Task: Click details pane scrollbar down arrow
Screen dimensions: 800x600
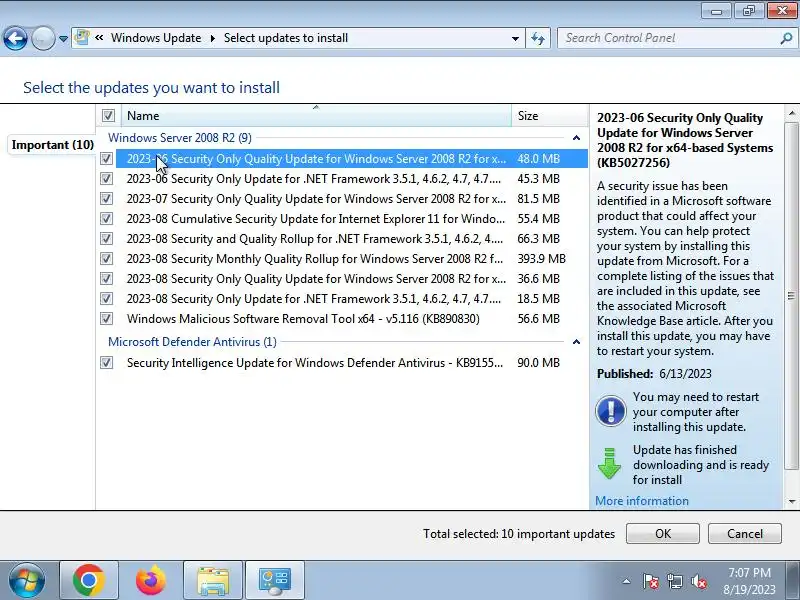Action: coord(791,502)
